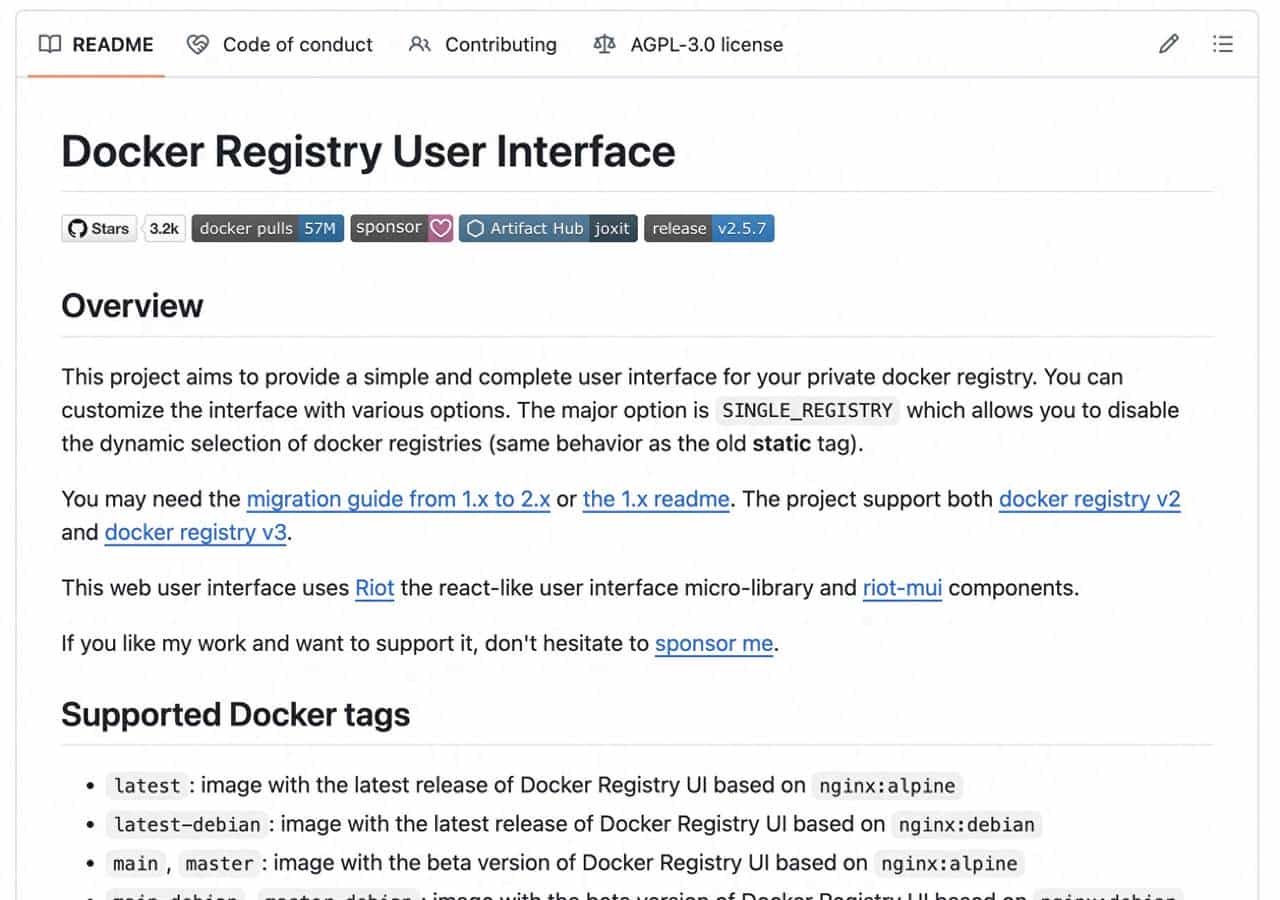1280x900 pixels.
Task: Open the 1.x readme link
Action: (655, 499)
